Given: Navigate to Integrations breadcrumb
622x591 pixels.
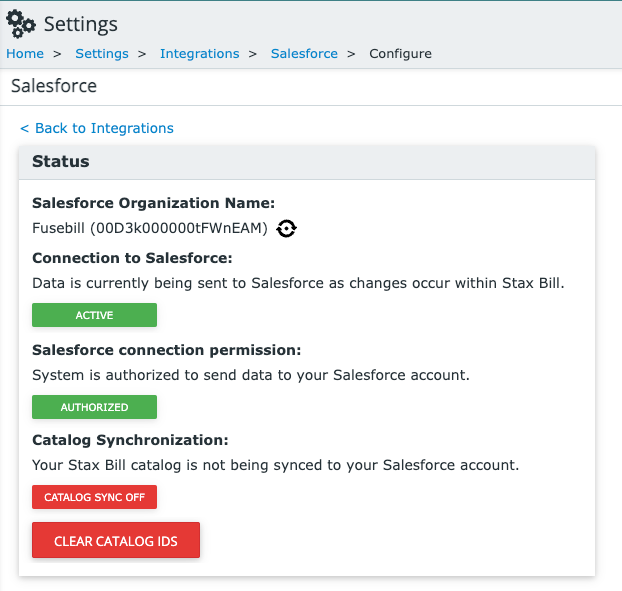Looking at the screenshot, I should click(200, 54).
